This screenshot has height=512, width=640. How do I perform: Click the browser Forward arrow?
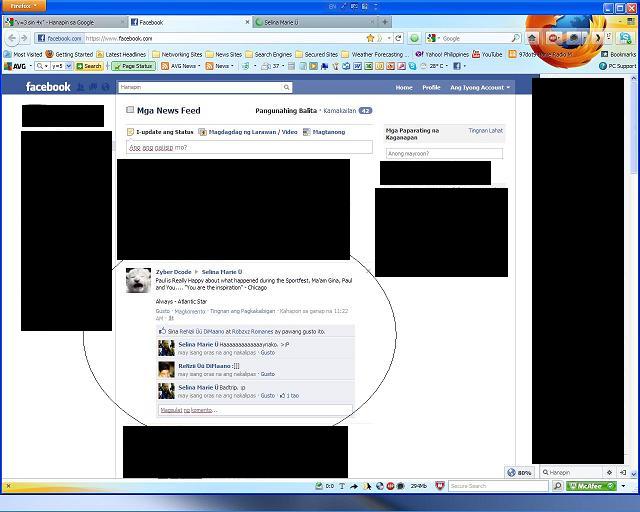pos(24,38)
